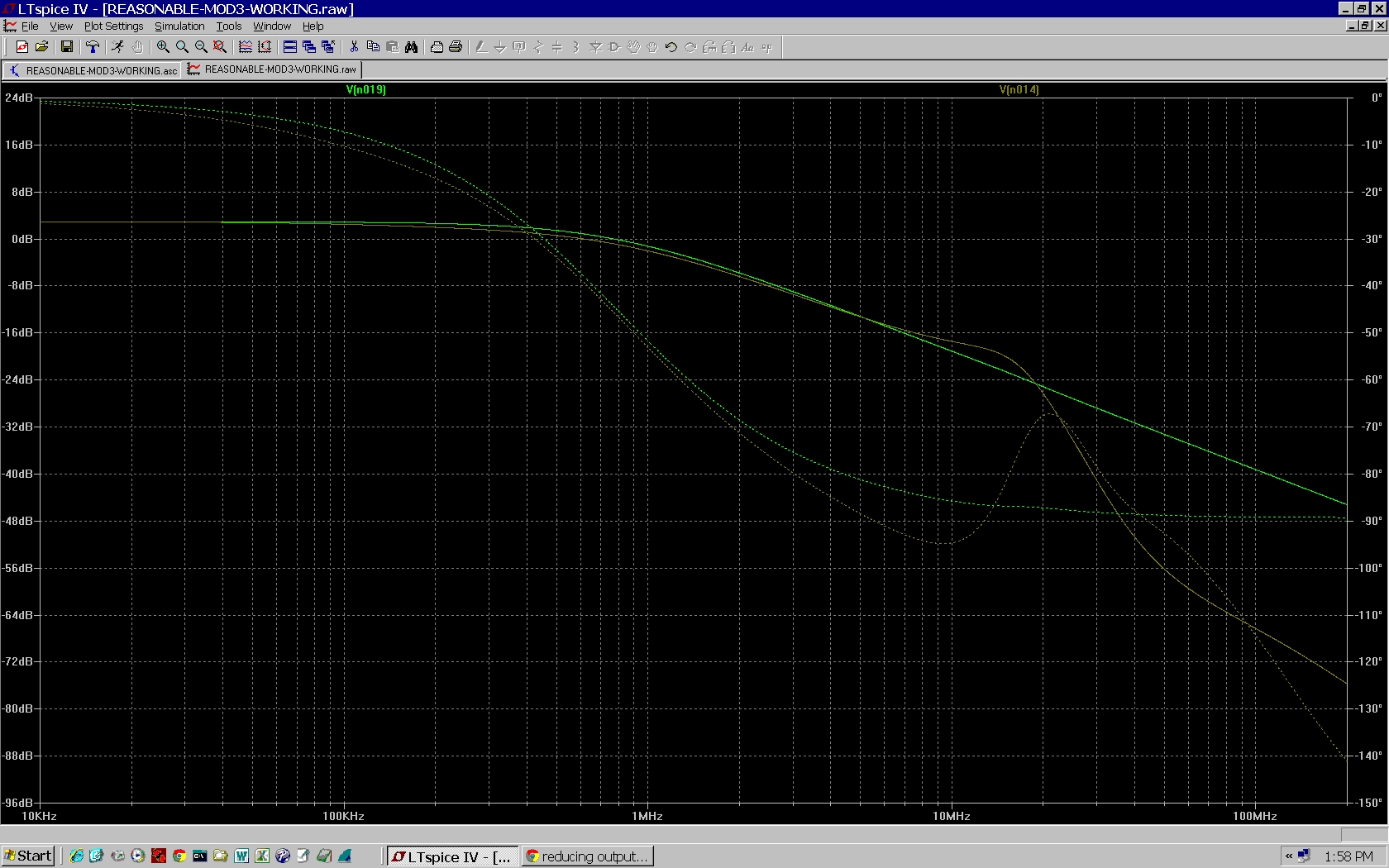Open the View menu
Image resolution: width=1389 pixels, height=868 pixels.
point(61,26)
